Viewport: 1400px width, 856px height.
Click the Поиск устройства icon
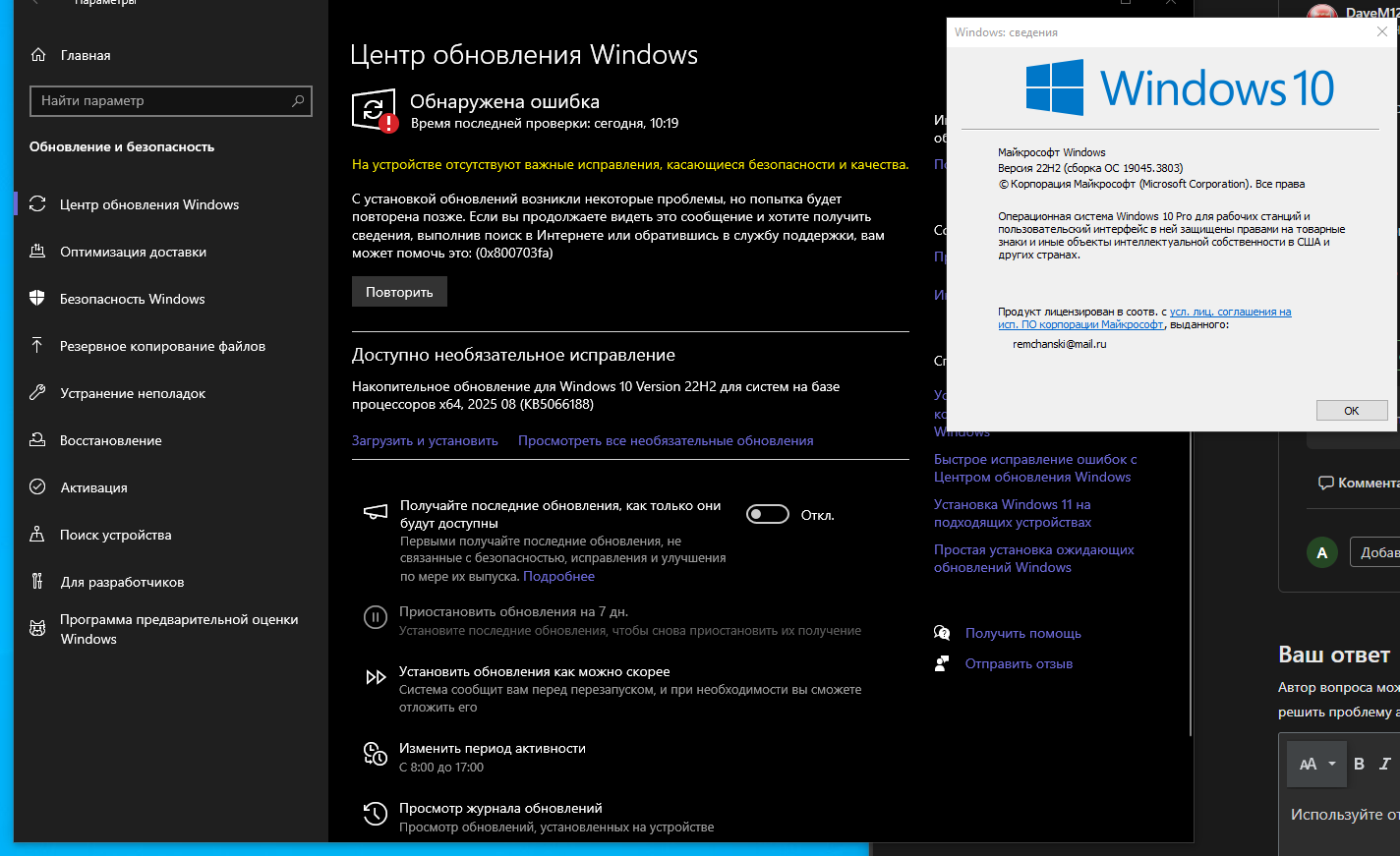(x=37, y=535)
